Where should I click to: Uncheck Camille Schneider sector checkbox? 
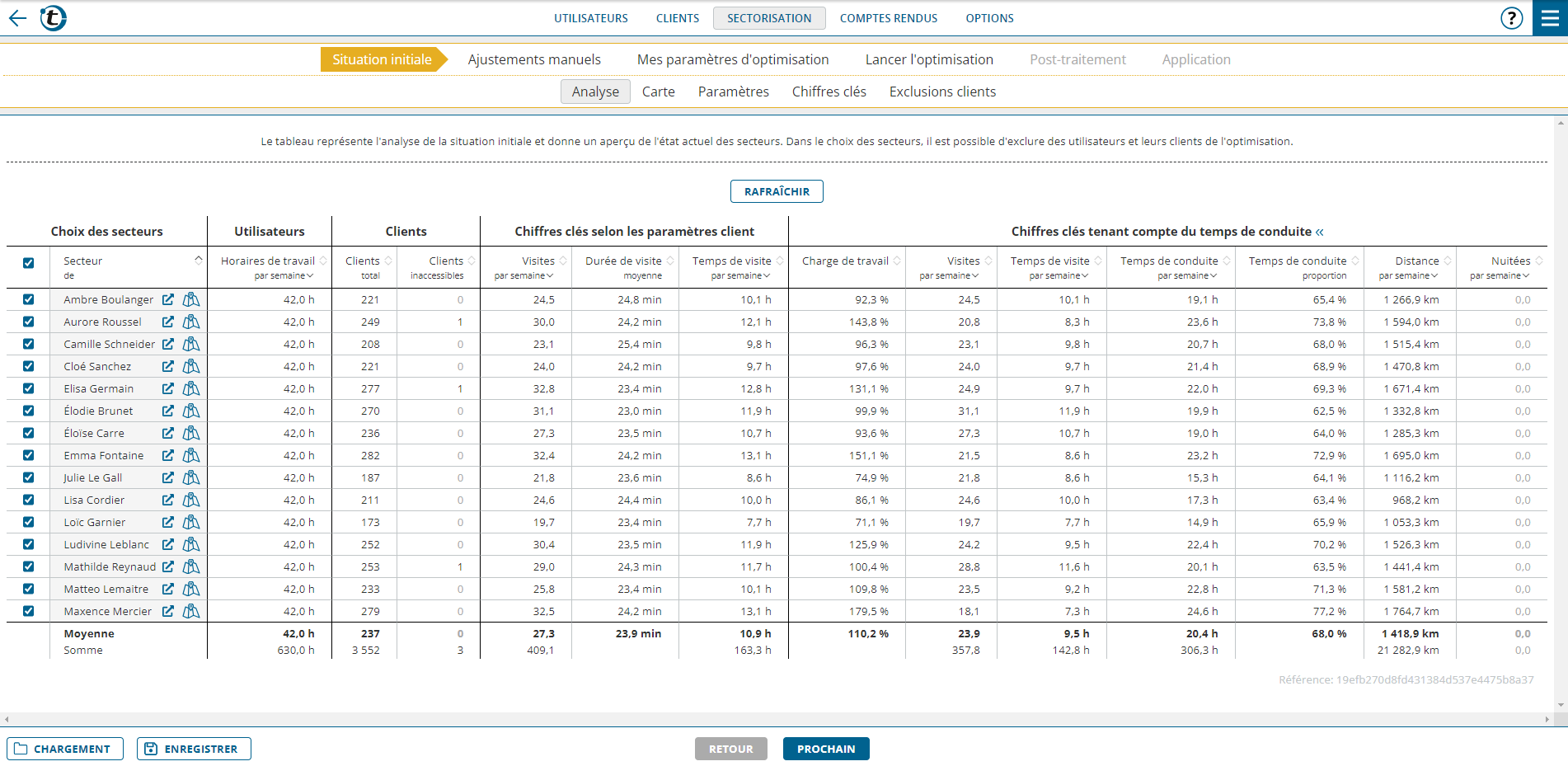point(29,344)
